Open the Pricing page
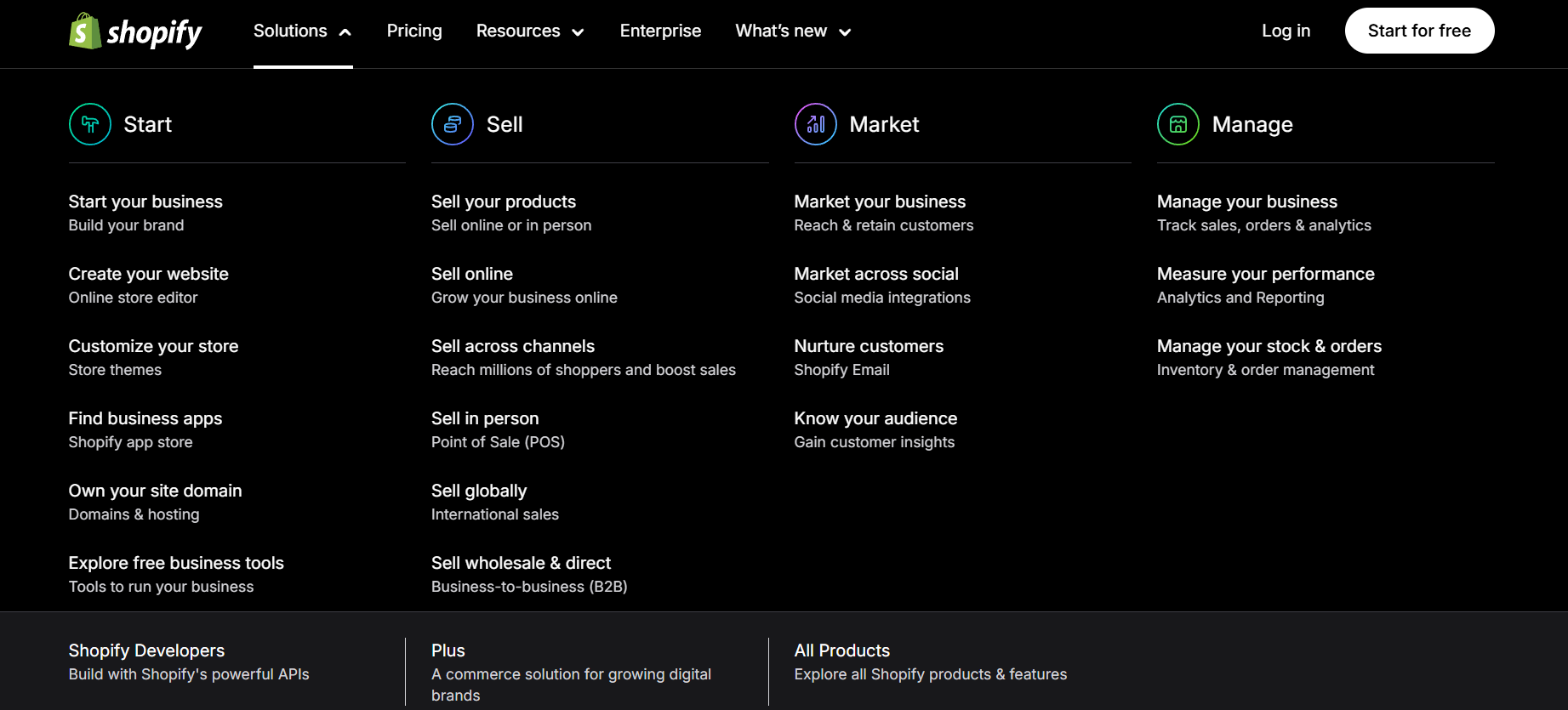 pyautogui.click(x=414, y=31)
